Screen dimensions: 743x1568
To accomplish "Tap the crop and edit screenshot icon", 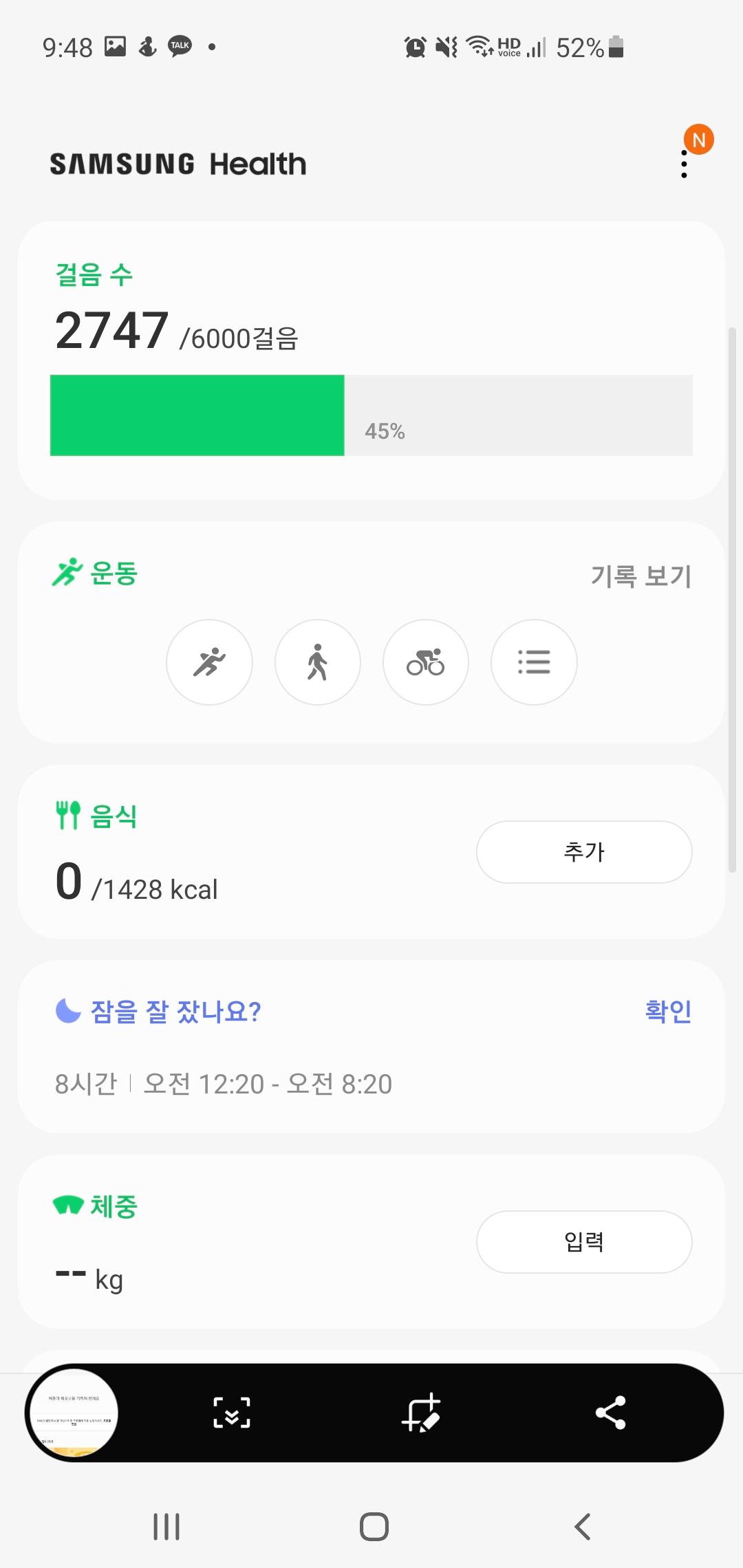I will point(421,1413).
